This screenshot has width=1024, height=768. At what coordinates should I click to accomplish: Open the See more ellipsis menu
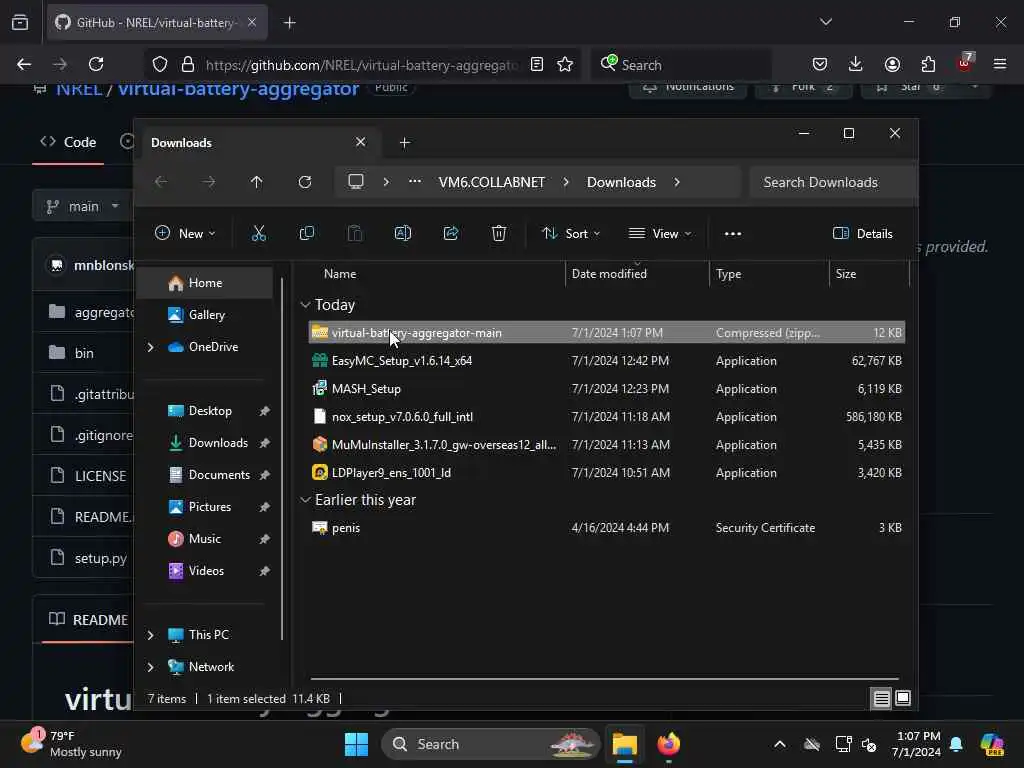coord(733,234)
